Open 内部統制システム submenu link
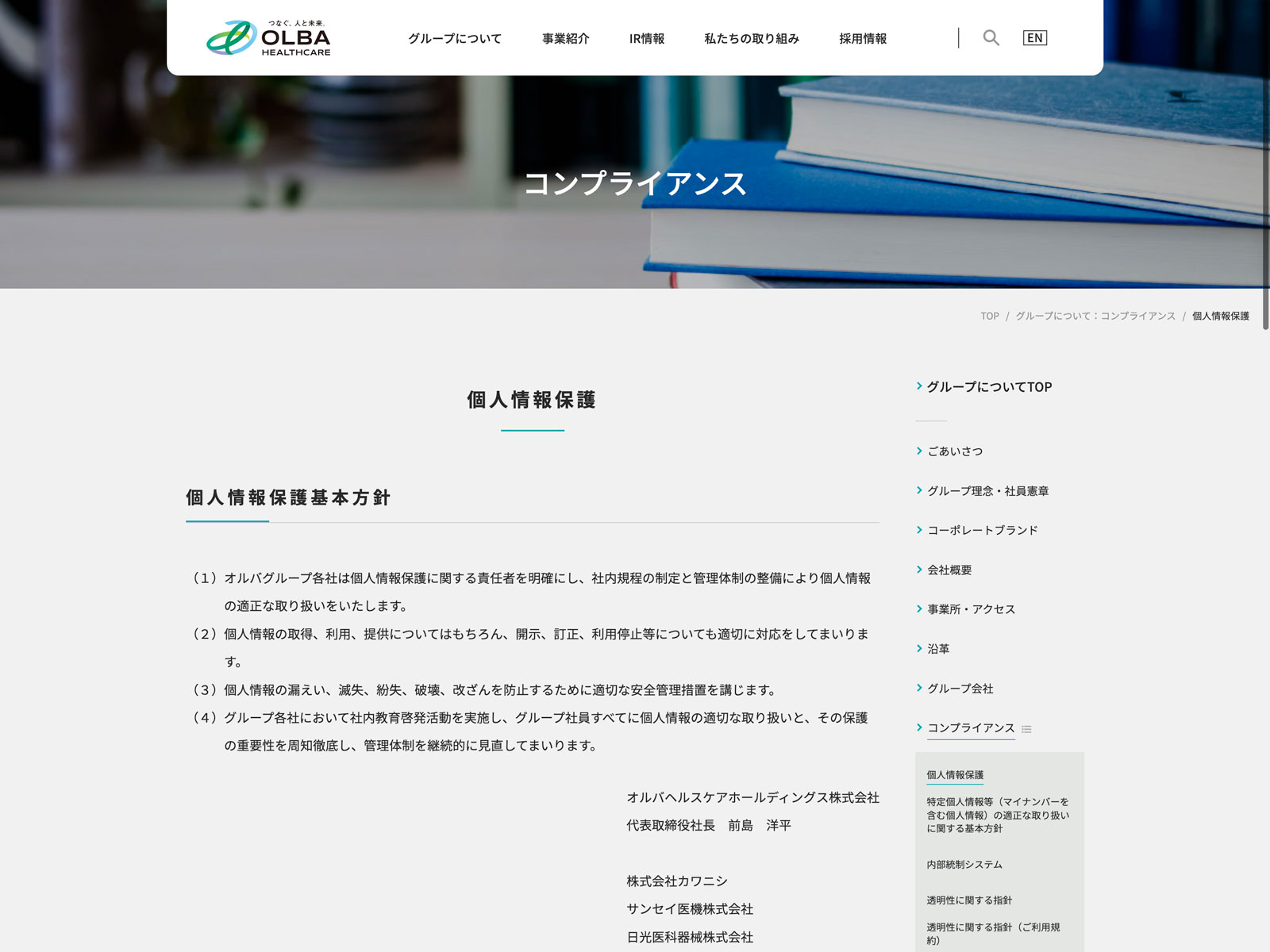The width and height of the screenshot is (1270, 952). pyautogui.click(x=964, y=865)
